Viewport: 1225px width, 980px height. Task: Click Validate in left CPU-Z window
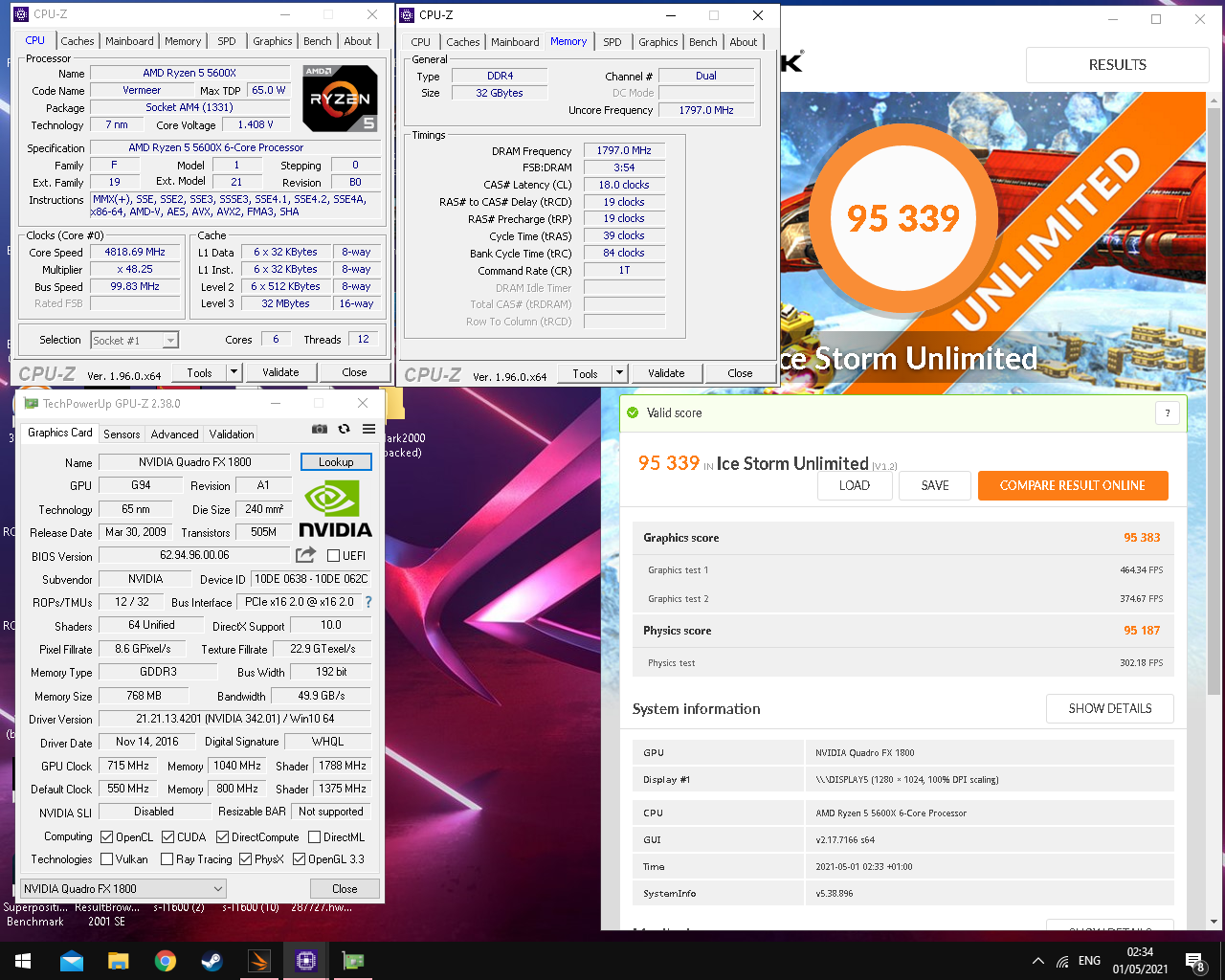(280, 372)
